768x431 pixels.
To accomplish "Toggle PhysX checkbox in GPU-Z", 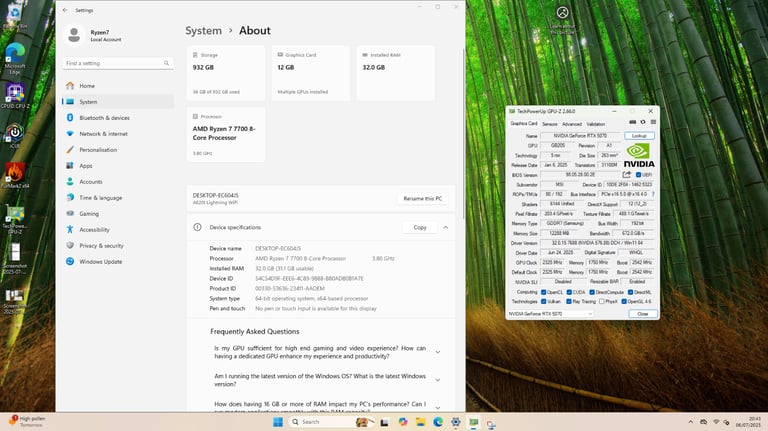I will [x=601, y=302].
